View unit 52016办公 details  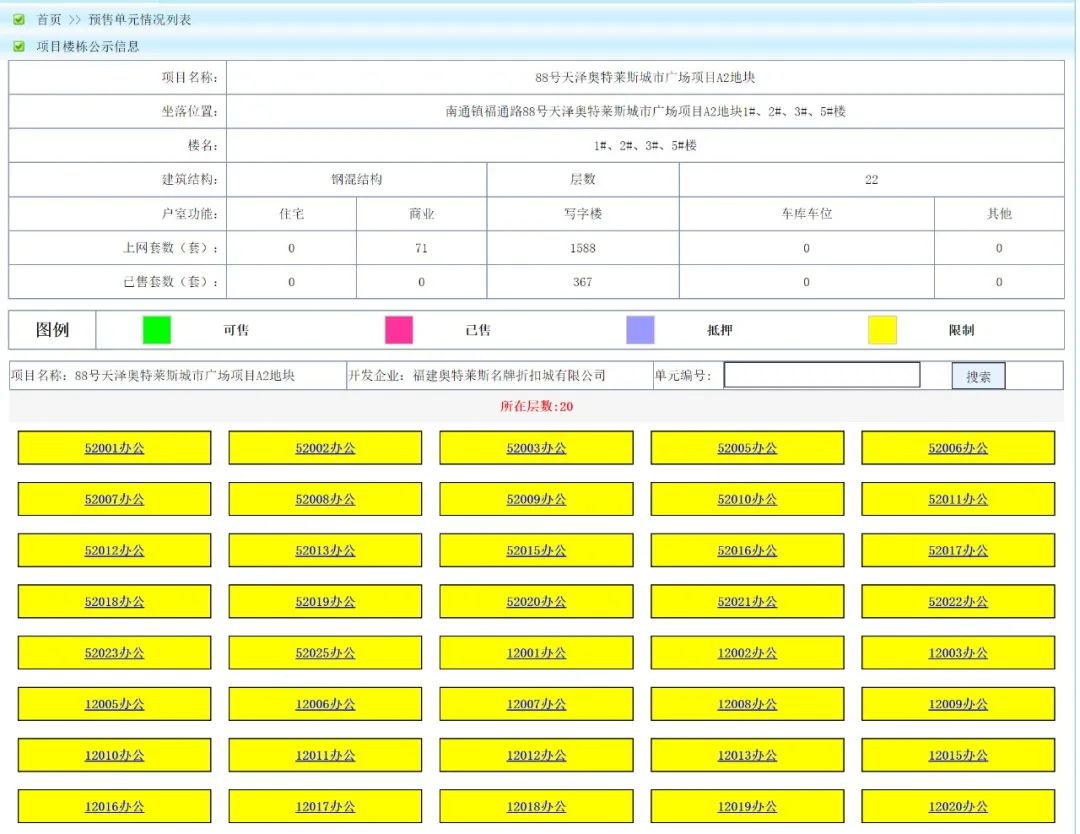point(747,551)
